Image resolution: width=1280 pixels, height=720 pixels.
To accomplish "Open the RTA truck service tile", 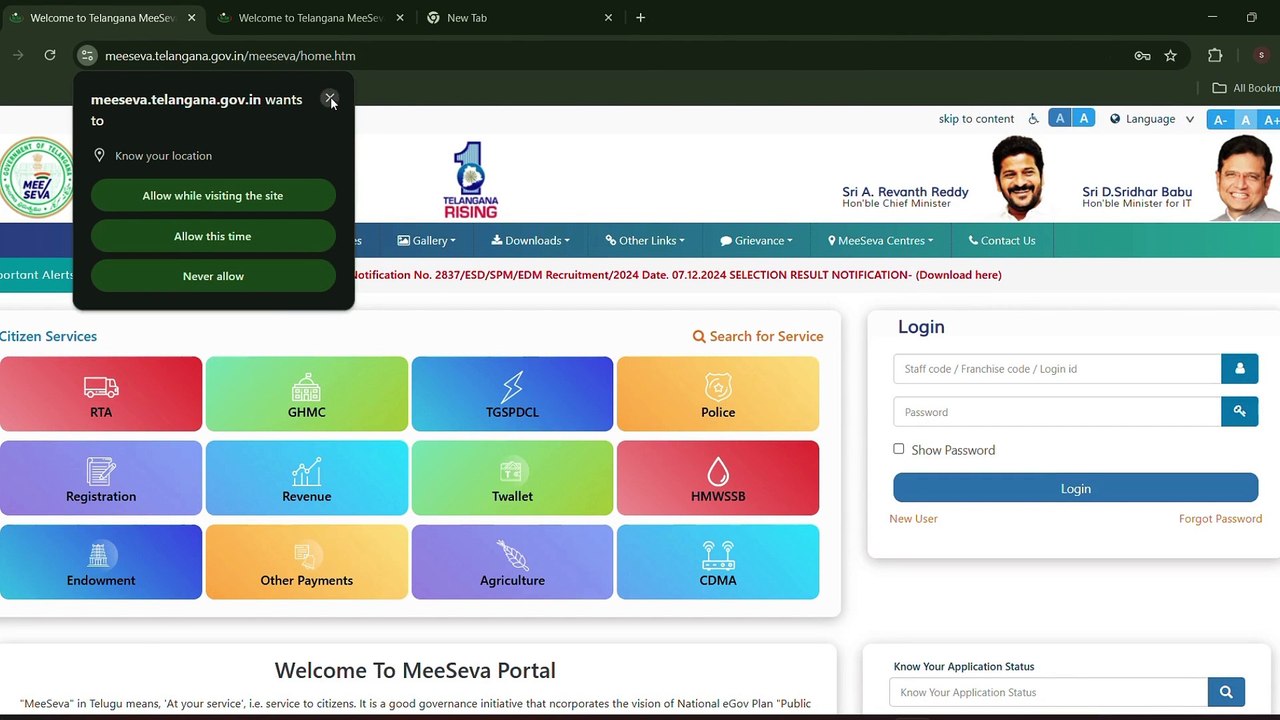I will coord(101,394).
